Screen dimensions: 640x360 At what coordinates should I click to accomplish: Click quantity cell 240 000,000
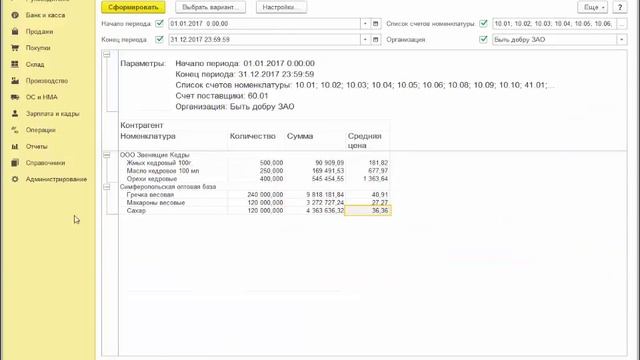[265, 195]
